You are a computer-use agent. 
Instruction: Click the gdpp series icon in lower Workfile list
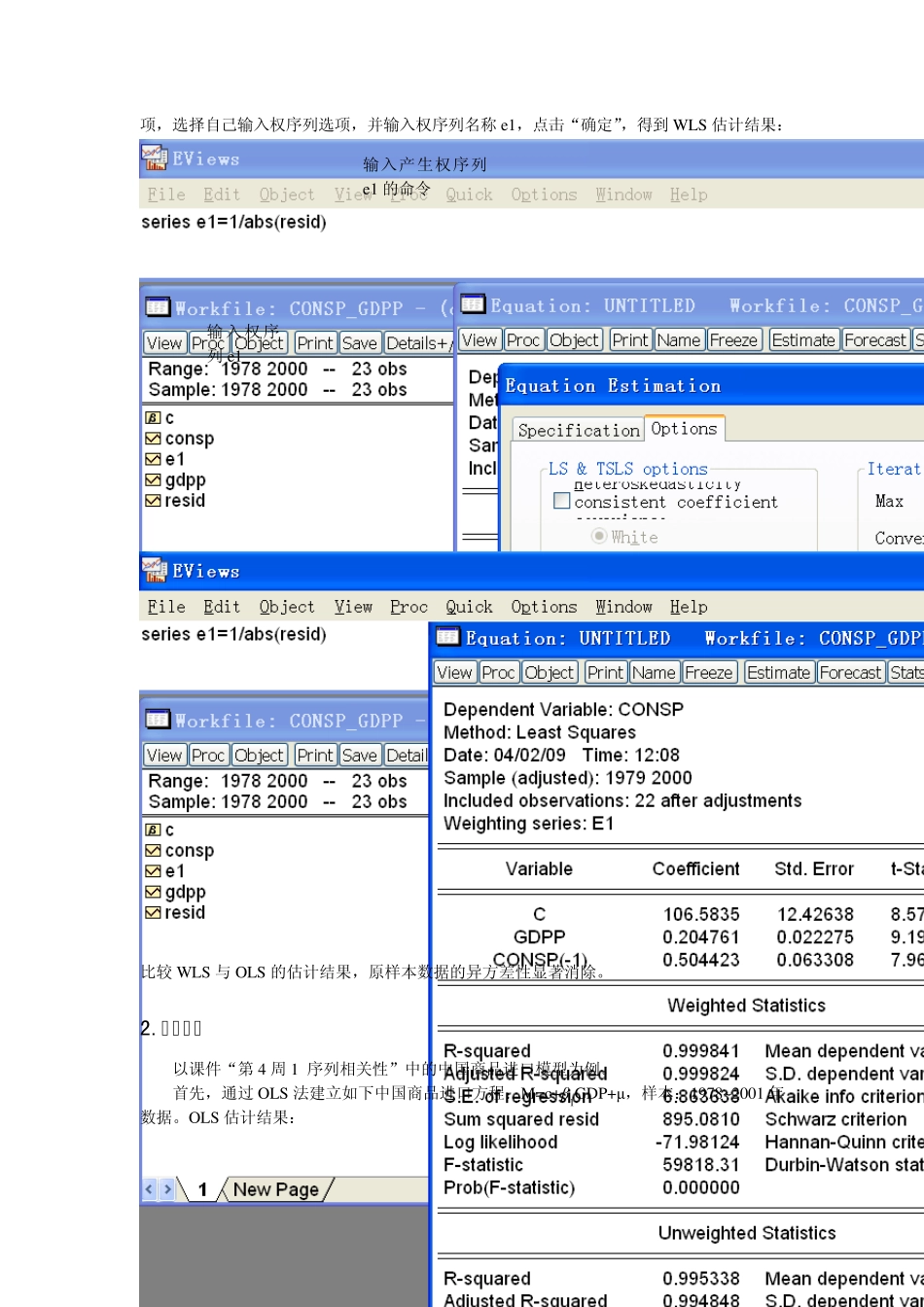(x=153, y=893)
